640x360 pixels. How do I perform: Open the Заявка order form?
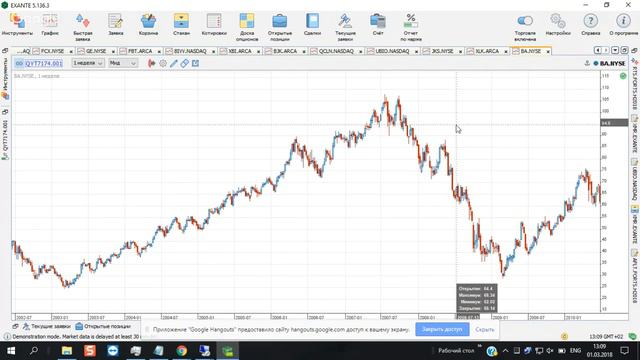pyautogui.click(x=116, y=24)
